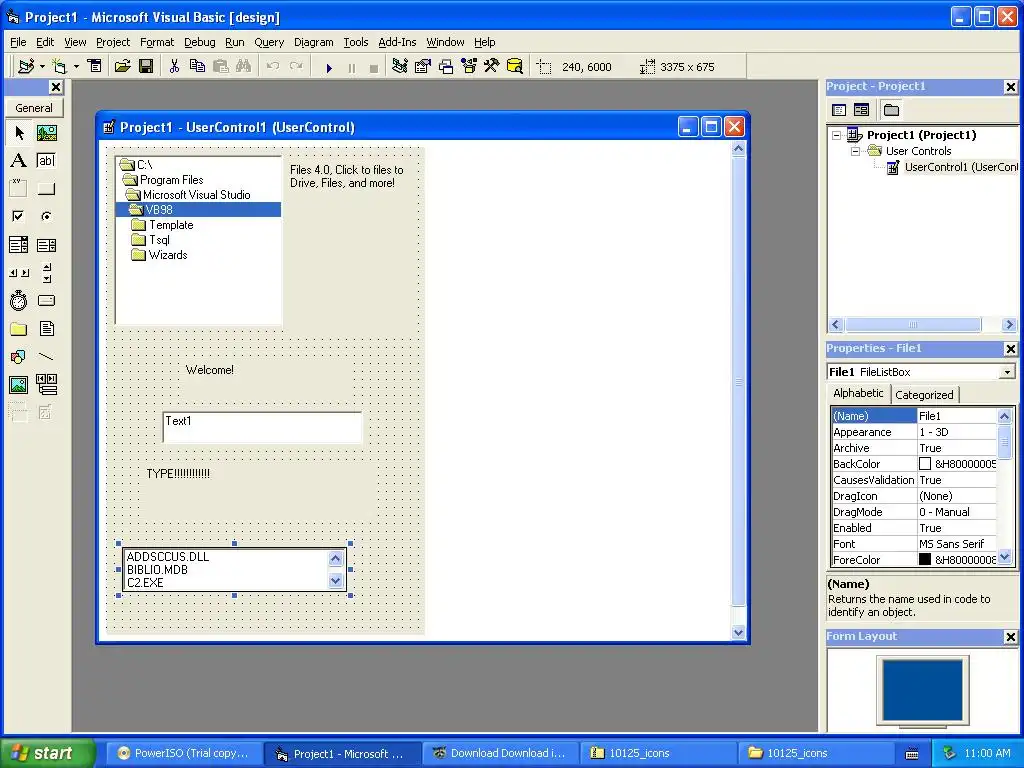Screen dimensions: 1024x768
Task: Select the Label control (letter A) tool
Action: tap(19, 161)
